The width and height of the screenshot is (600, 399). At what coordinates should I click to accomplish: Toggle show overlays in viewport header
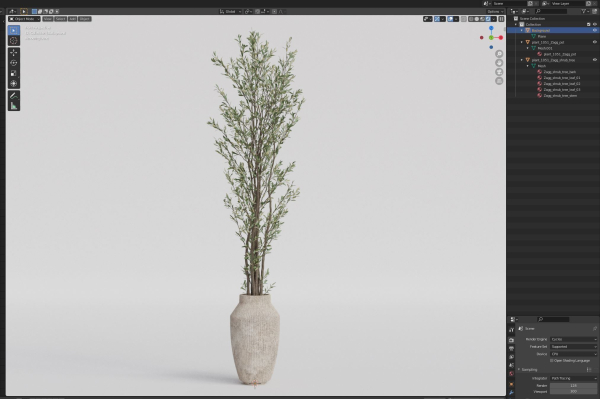click(450, 19)
